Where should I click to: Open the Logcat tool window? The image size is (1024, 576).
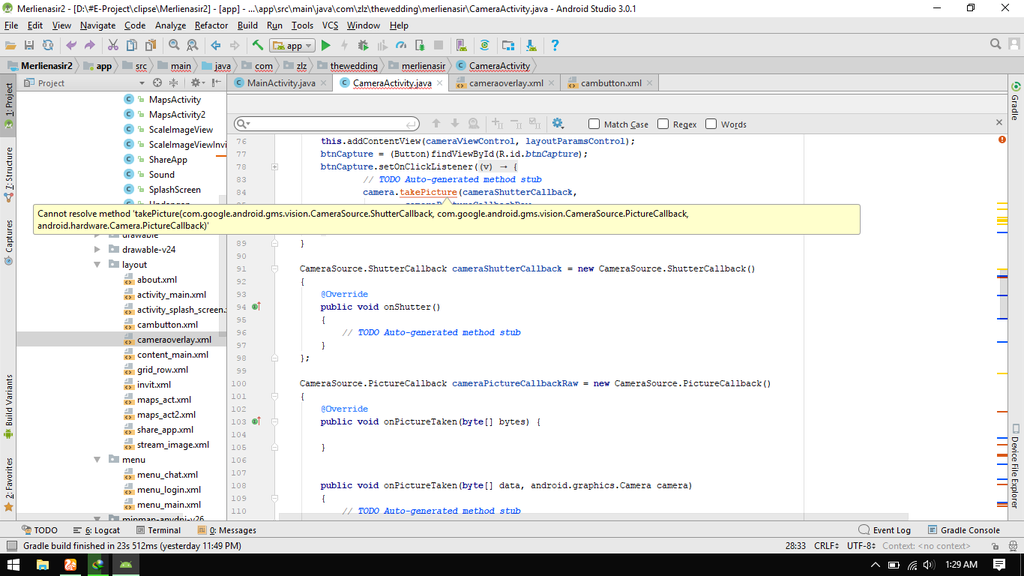104,530
